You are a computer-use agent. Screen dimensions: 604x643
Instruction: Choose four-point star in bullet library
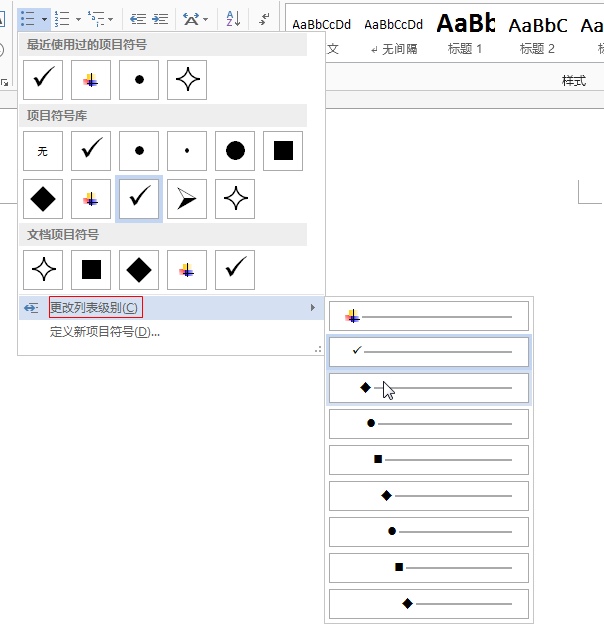click(x=235, y=199)
